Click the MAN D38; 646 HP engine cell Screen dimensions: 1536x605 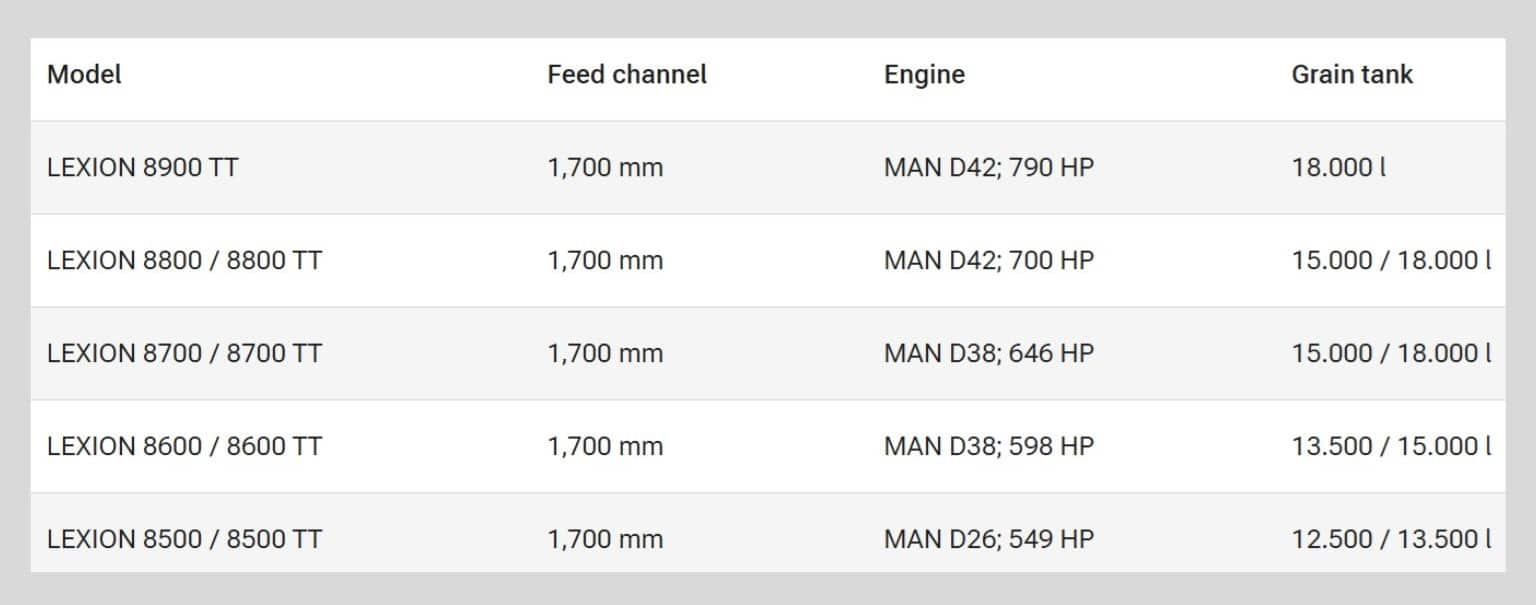(988, 354)
